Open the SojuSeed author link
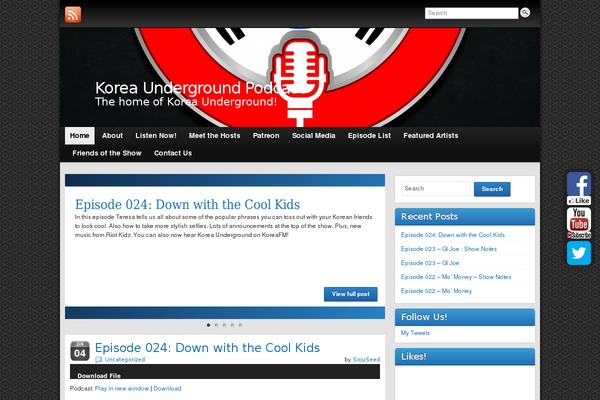This screenshot has width=600, height=400. point(366,360)
